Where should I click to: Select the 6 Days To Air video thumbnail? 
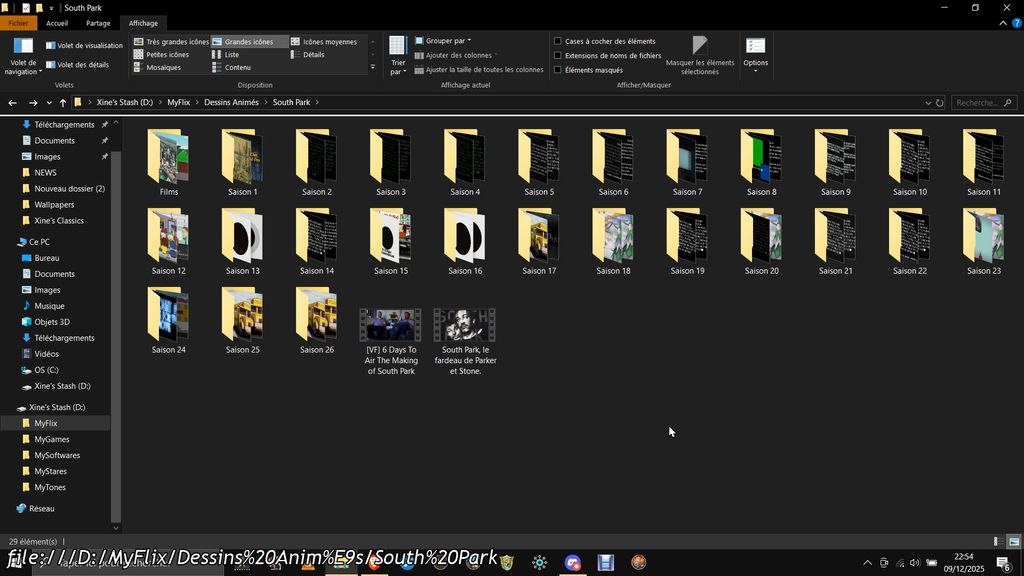(390, 326)
